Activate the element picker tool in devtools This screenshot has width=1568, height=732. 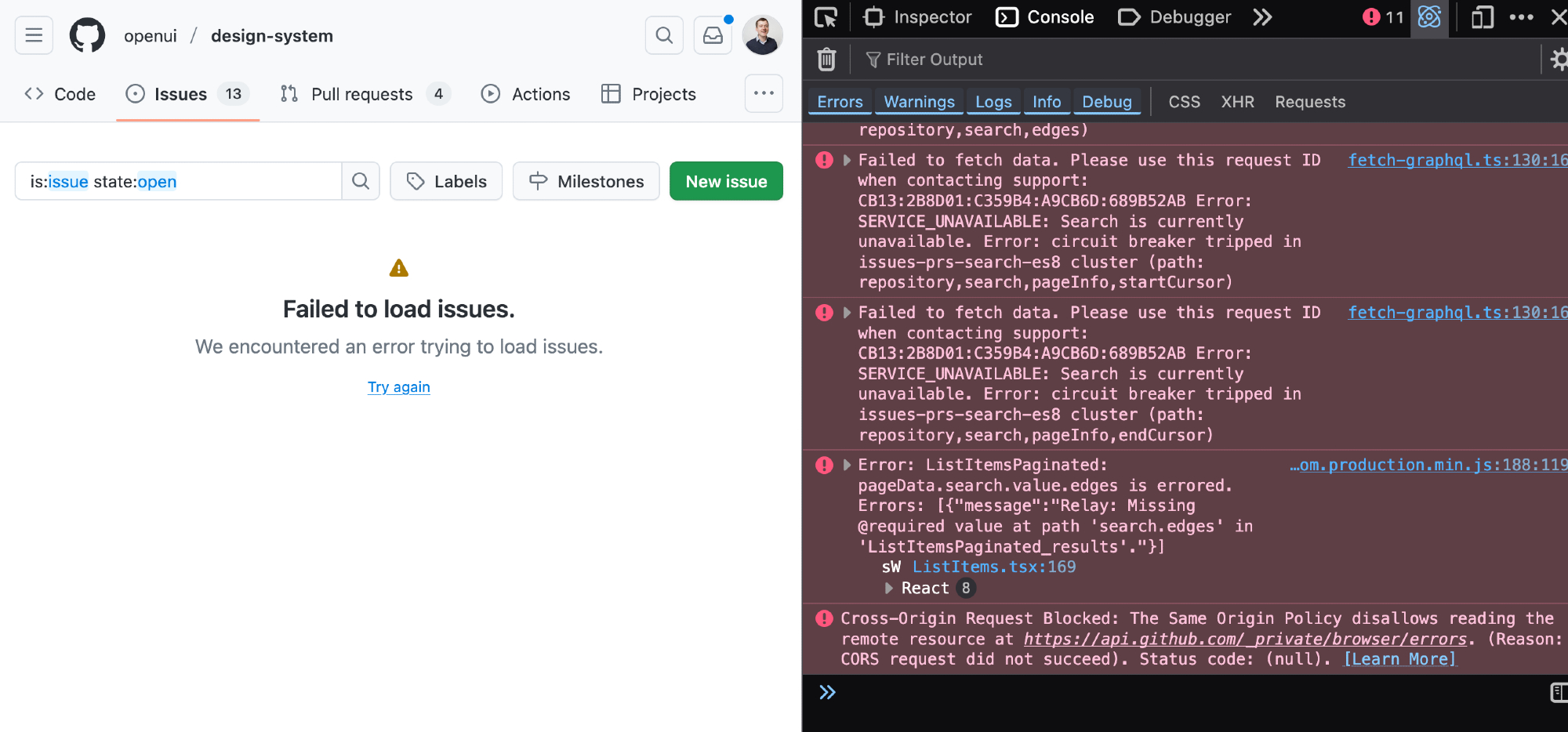[x=826, y=17]
